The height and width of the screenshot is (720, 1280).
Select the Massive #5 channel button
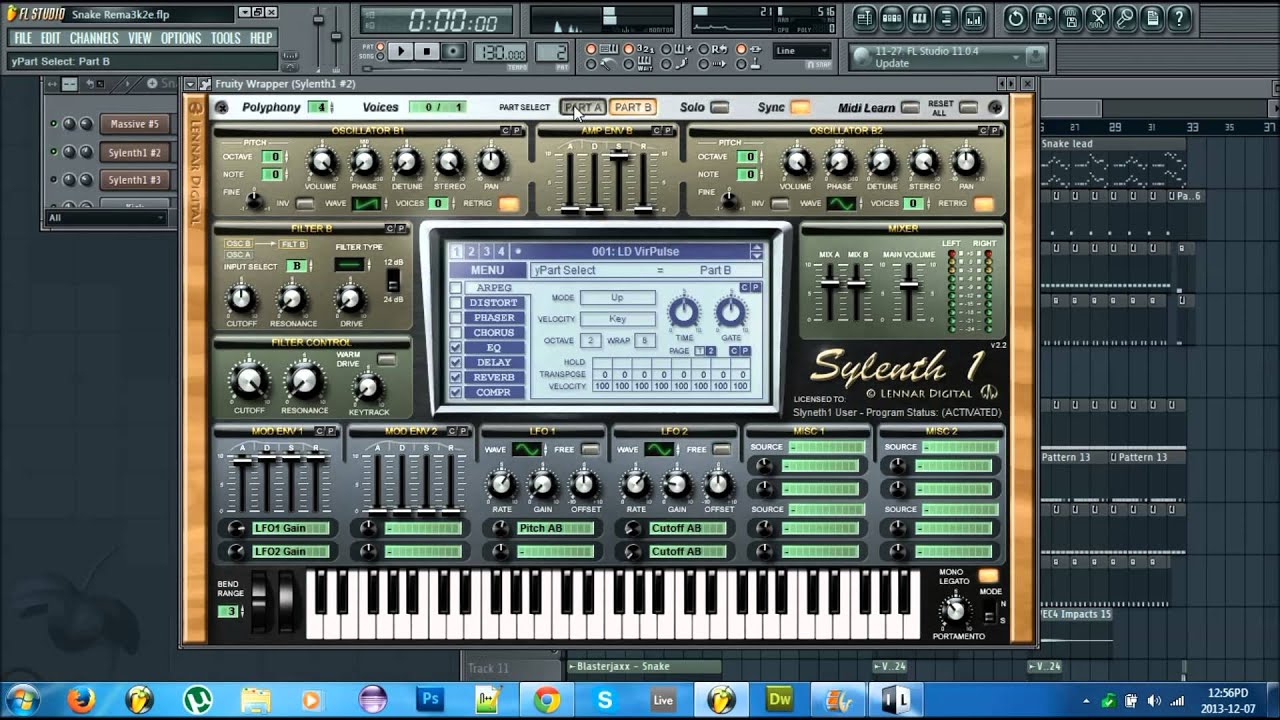coord(134,124)
